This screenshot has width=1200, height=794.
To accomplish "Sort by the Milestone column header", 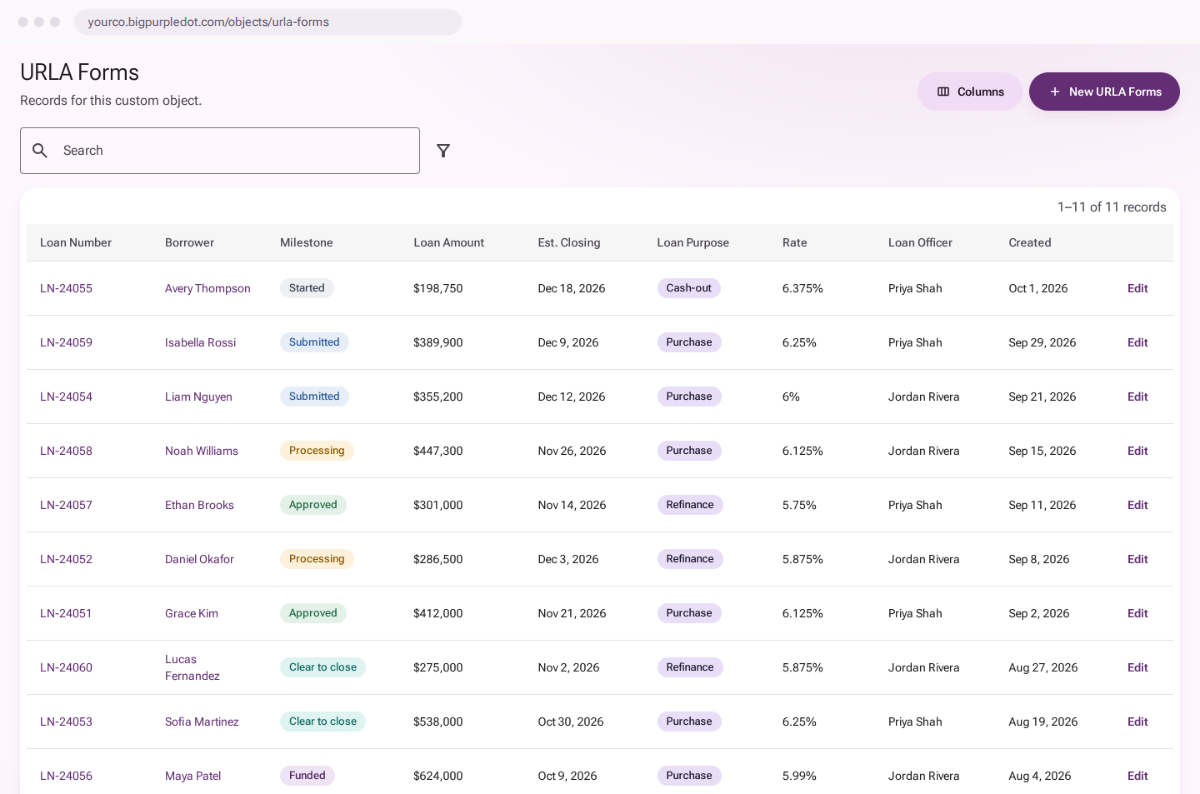I will pos(306,242).
